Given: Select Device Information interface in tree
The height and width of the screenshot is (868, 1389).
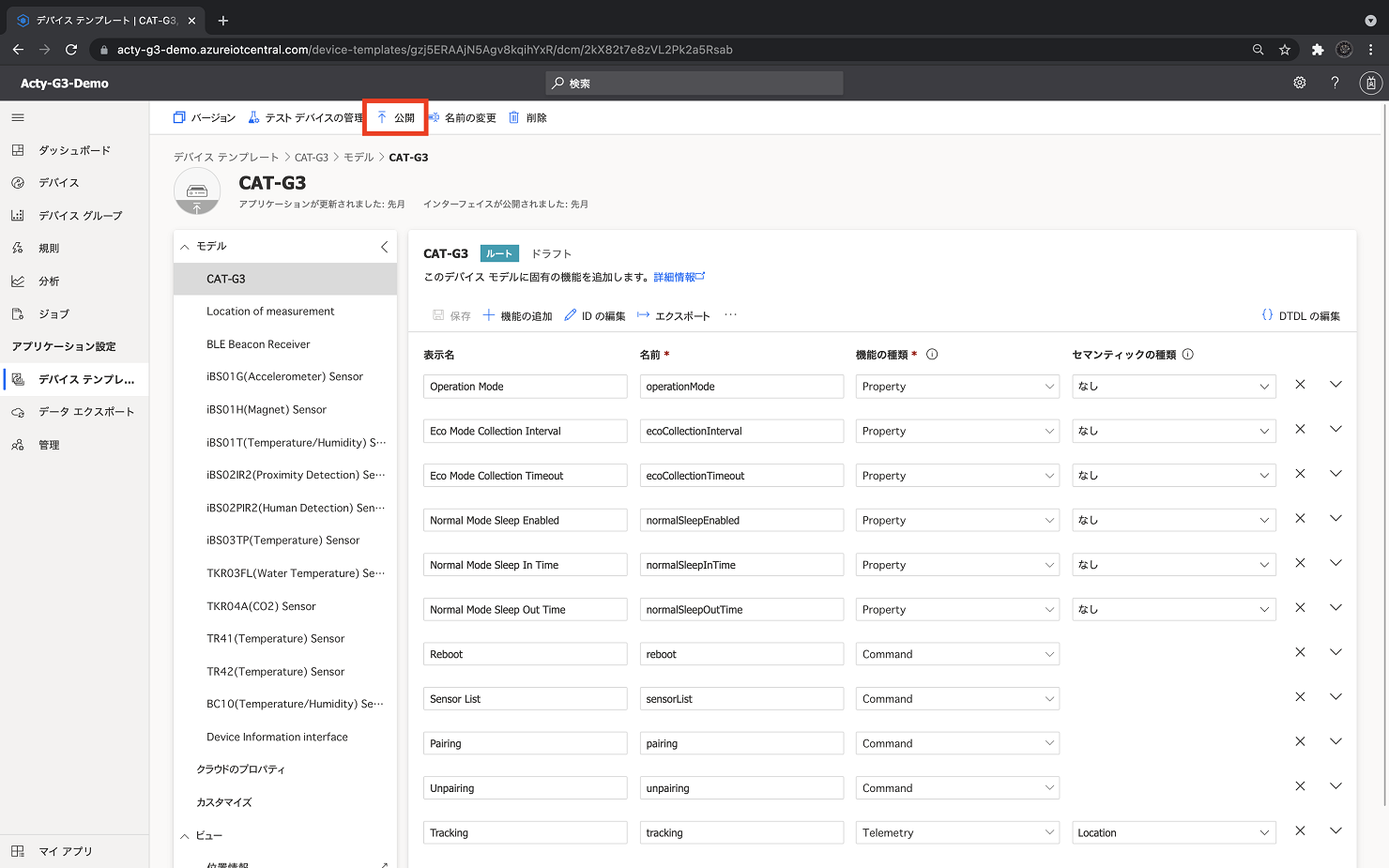Looking at the screenshot, I should click(285, 737).
